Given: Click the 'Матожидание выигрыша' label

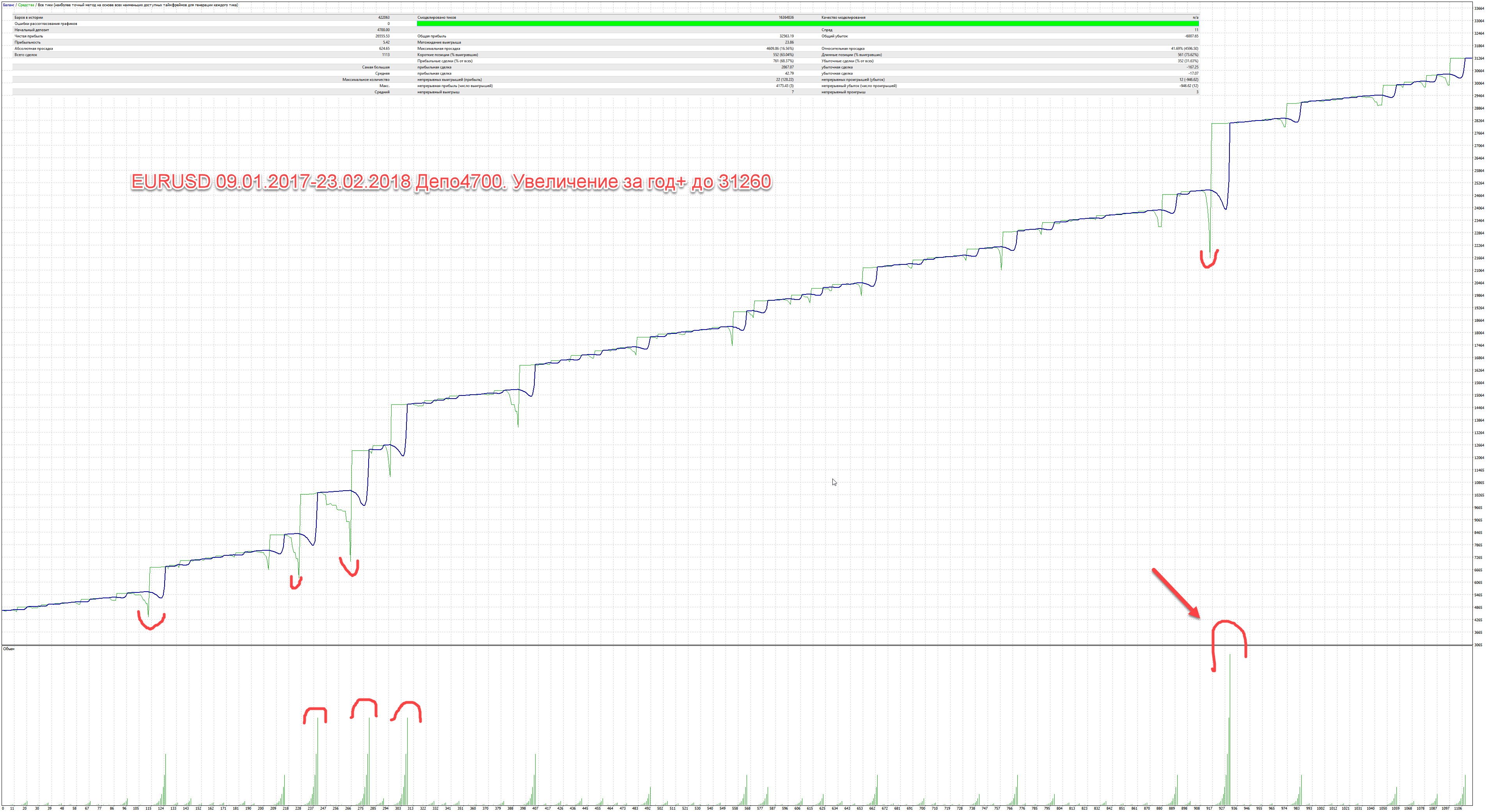Looking at the screenshot, I should pos(439,42).
